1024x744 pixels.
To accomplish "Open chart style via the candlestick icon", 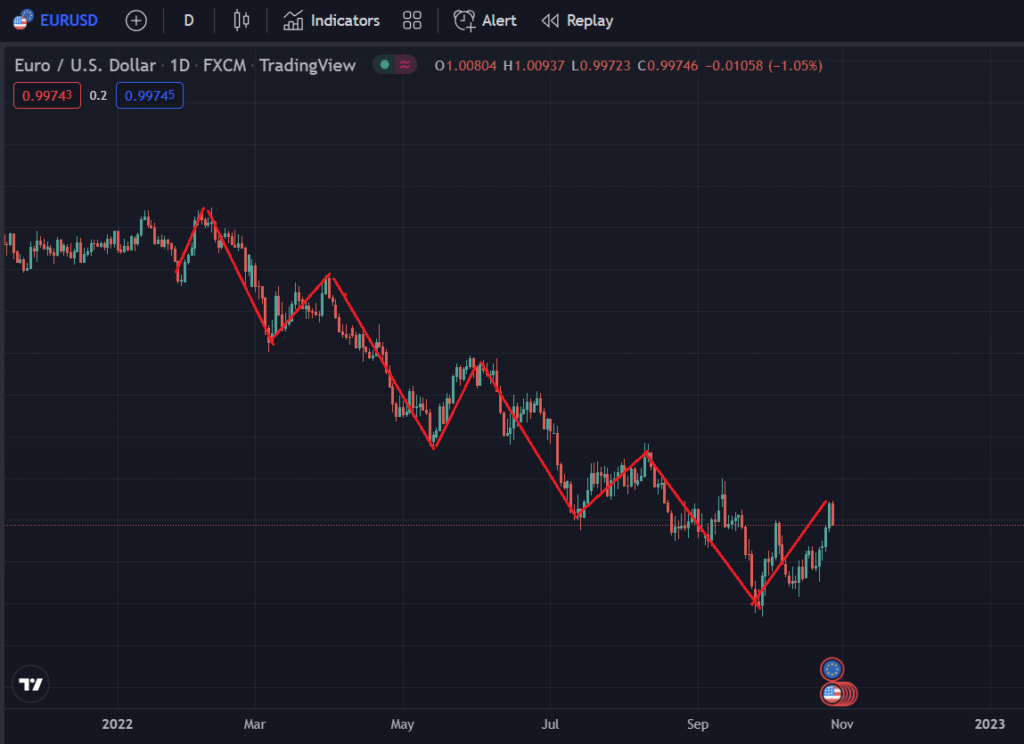I will pos(240,20).
